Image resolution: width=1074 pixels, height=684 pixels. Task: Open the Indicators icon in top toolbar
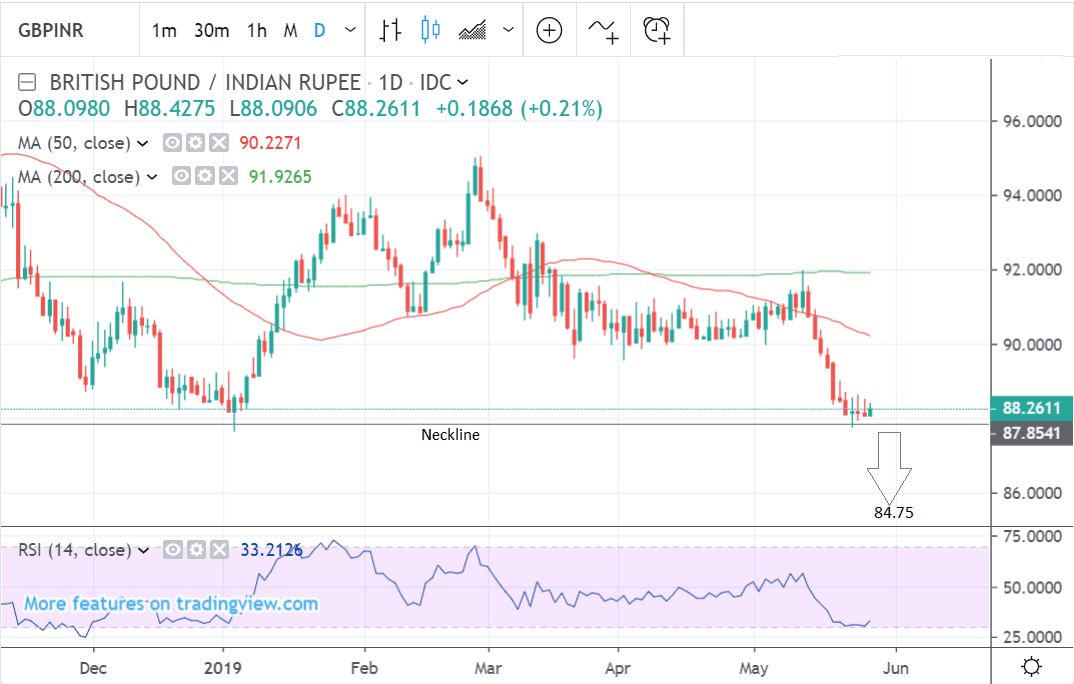coord(603,30)
